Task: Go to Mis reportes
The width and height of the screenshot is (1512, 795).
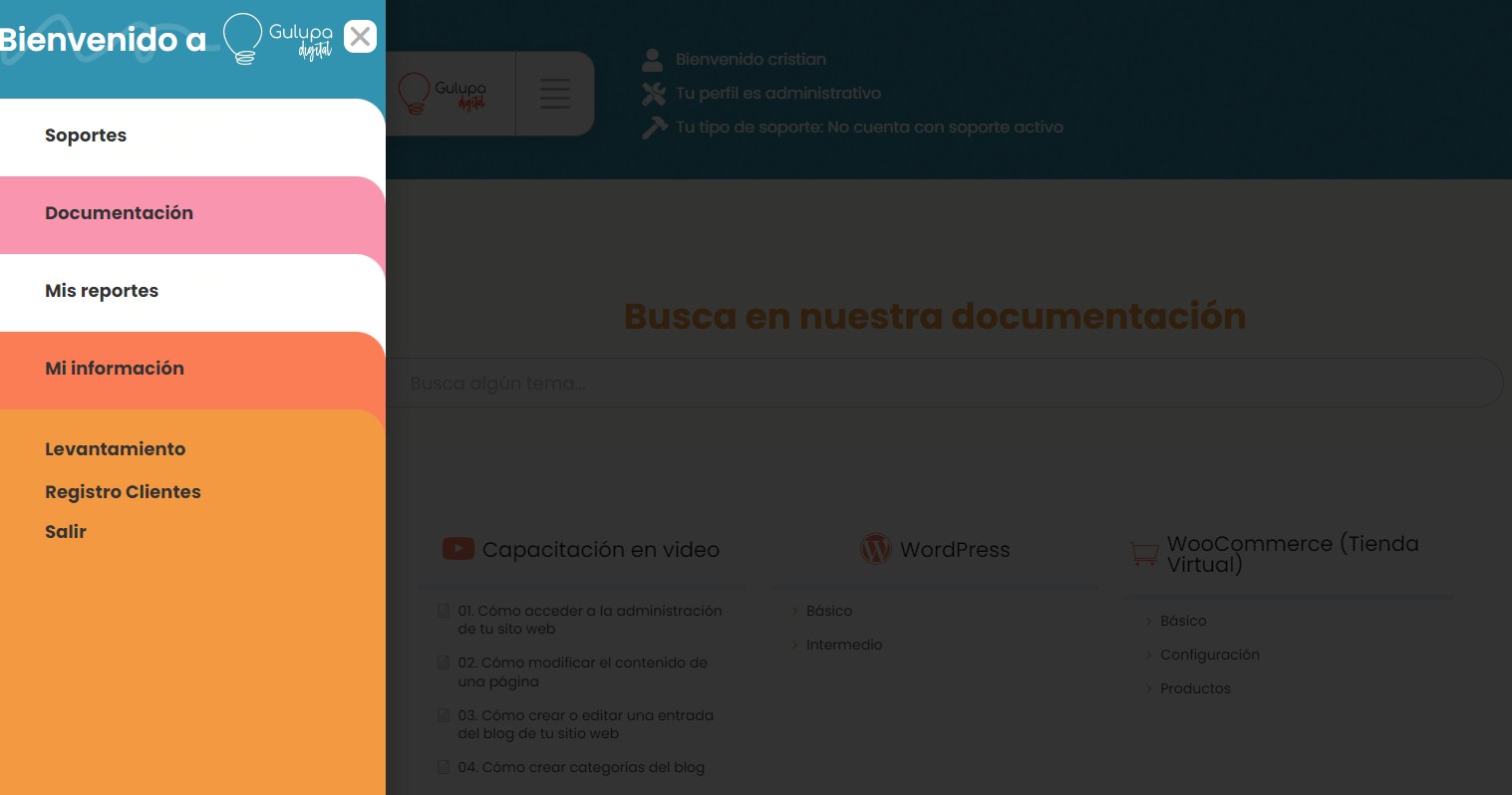Action: [102, 291]
